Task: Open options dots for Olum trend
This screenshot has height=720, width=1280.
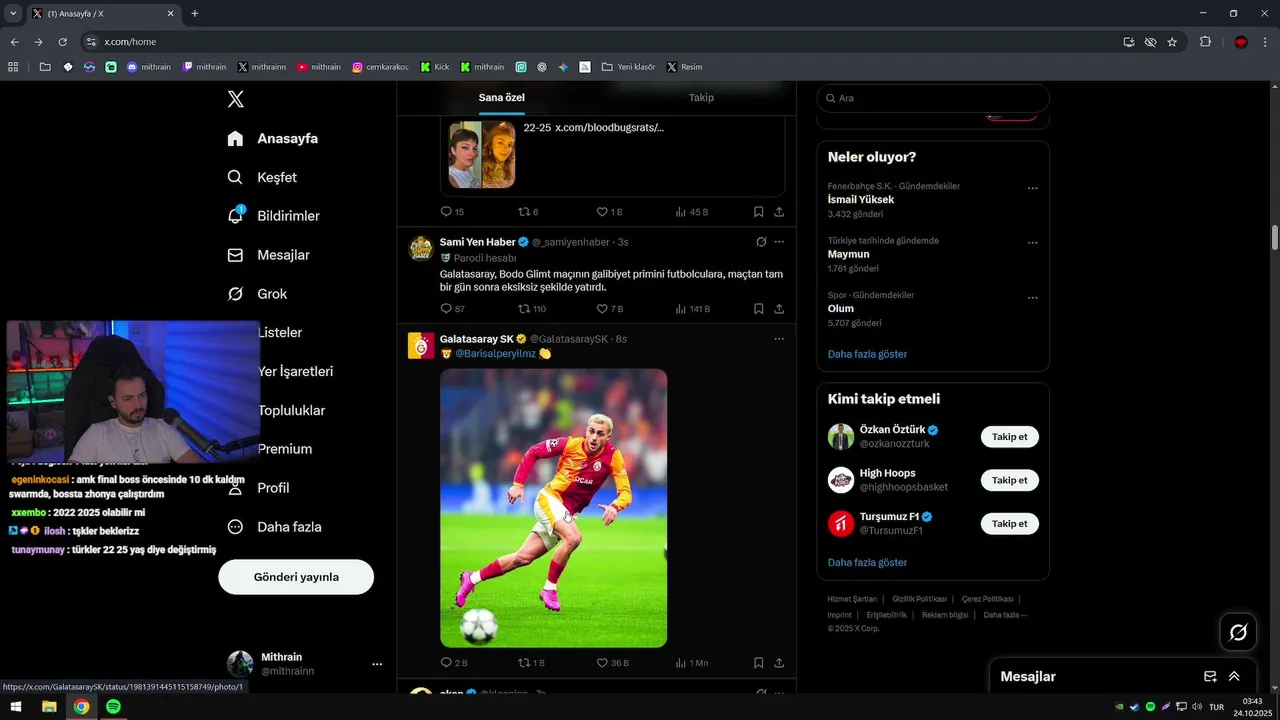Action: point(1033,297)
